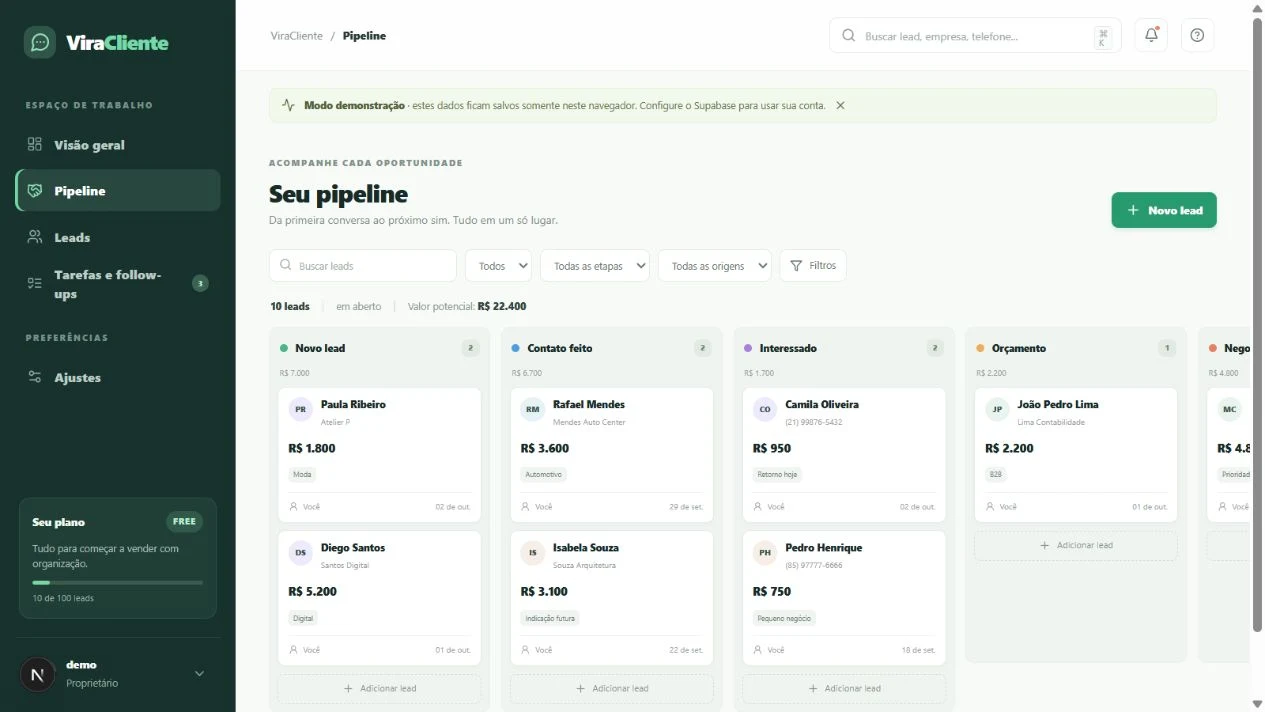
Task: Go to Visão geral
Action: tap(118, 145)
